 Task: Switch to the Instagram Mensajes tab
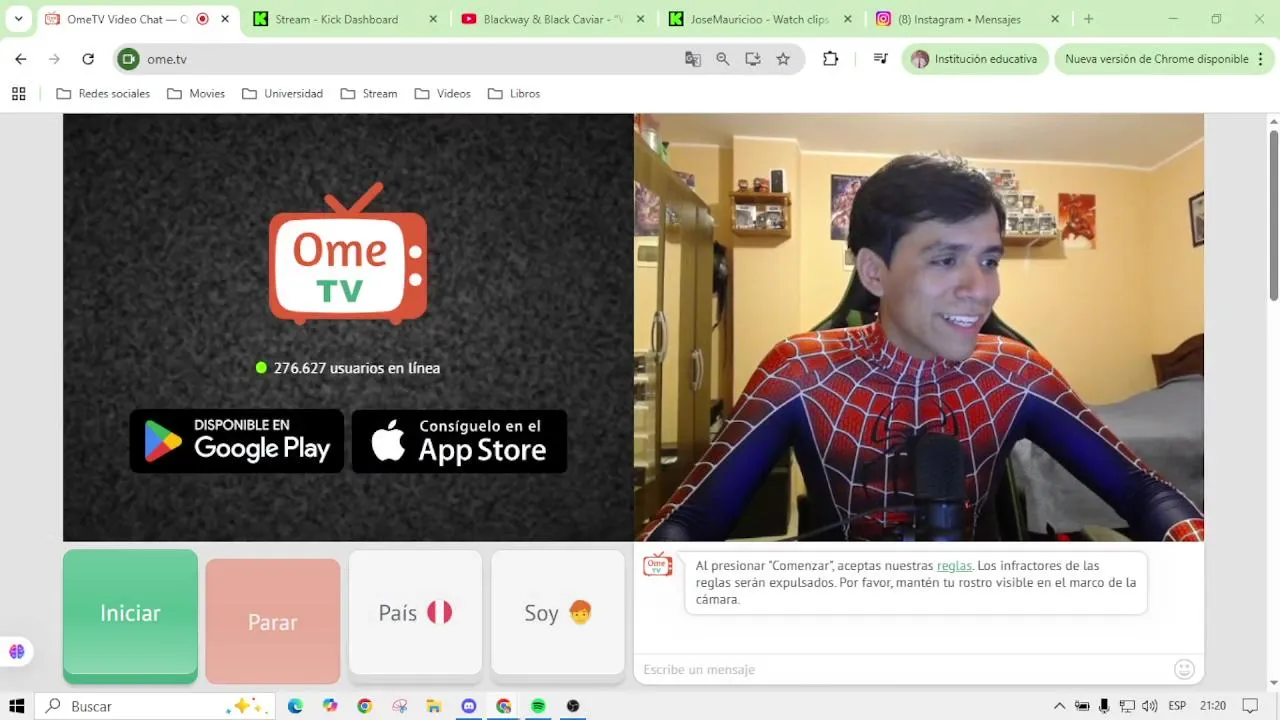[960, 19]
